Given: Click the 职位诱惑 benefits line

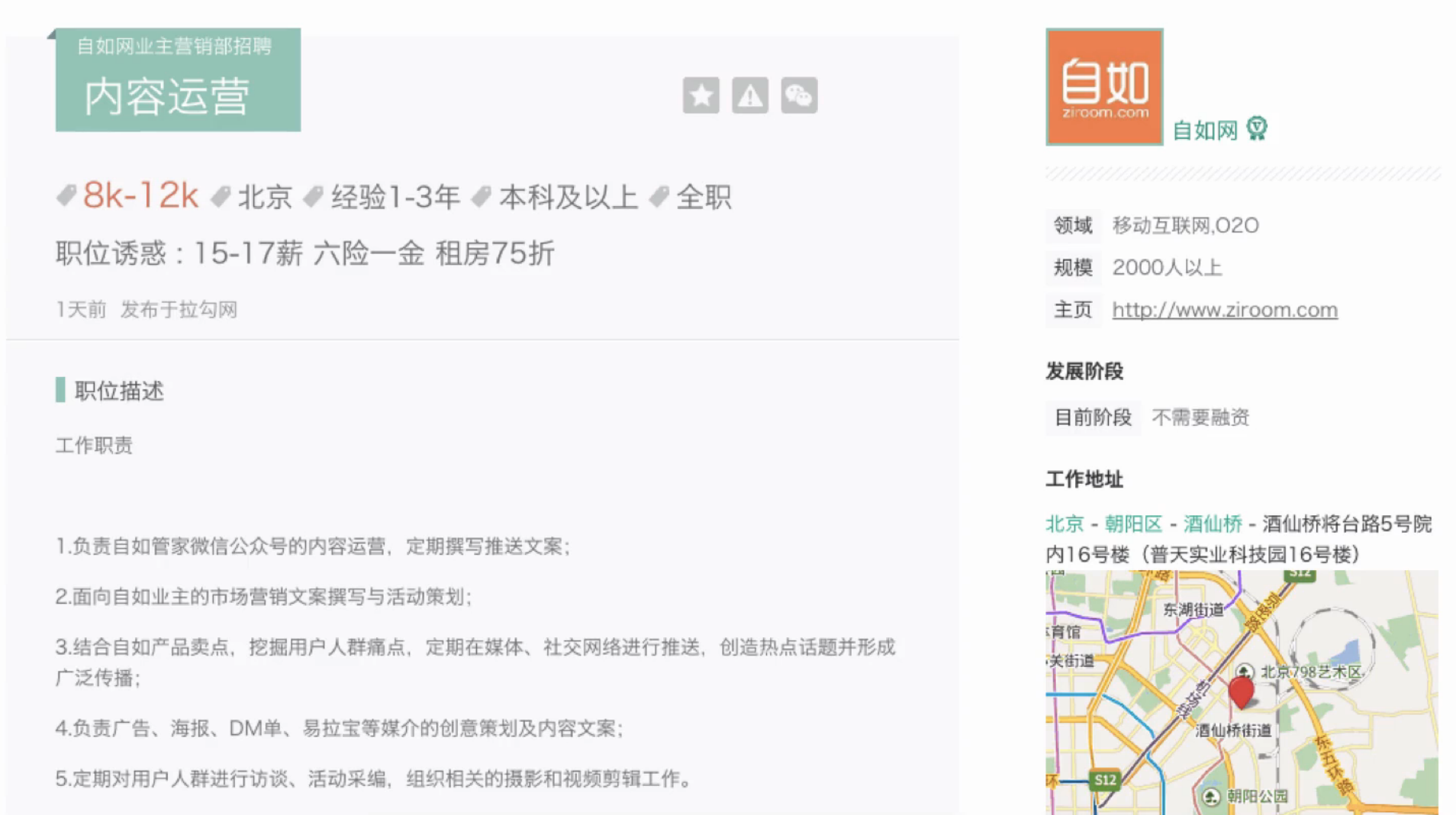Looking at the screenshot, I should (x=305, y=253).
